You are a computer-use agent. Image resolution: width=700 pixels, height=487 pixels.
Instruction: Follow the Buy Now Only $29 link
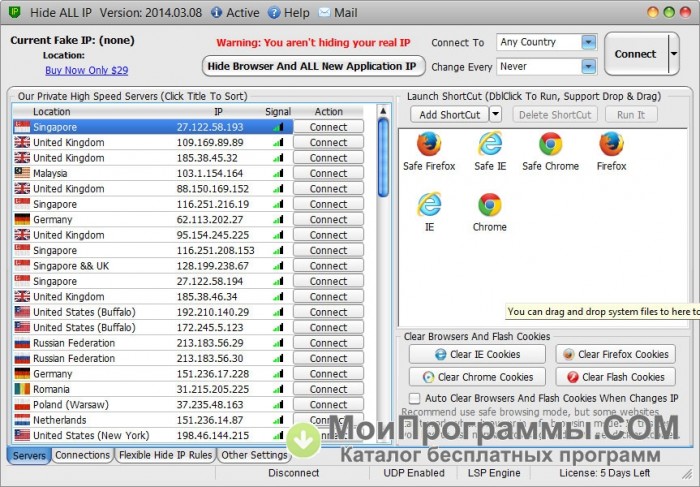87,71
